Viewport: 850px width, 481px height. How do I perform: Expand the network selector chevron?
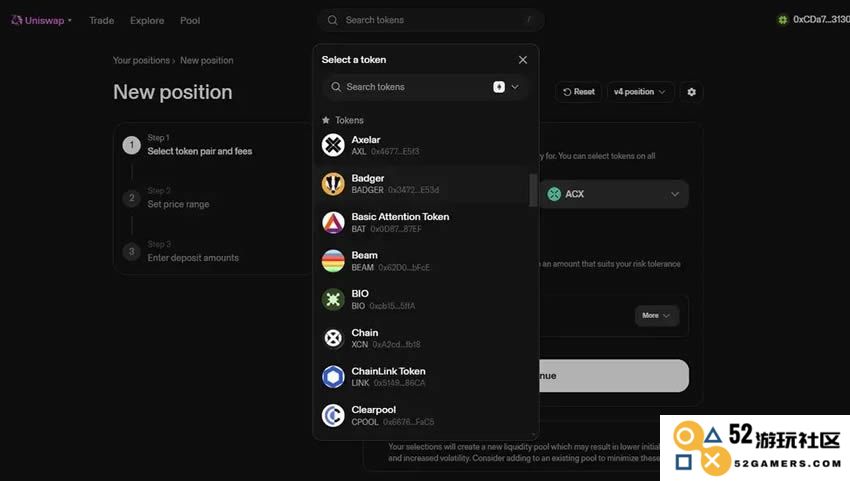click(x=515, y=87)
